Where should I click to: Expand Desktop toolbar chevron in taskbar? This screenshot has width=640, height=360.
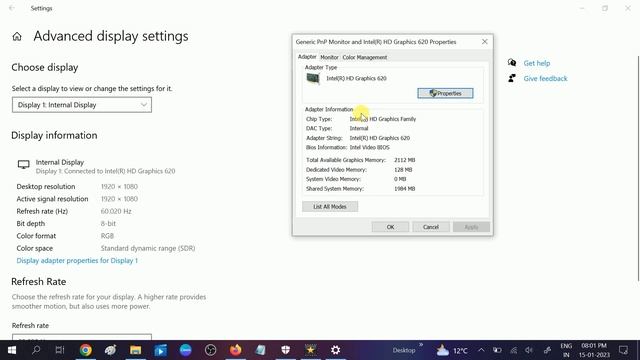[x=421, y=345]
